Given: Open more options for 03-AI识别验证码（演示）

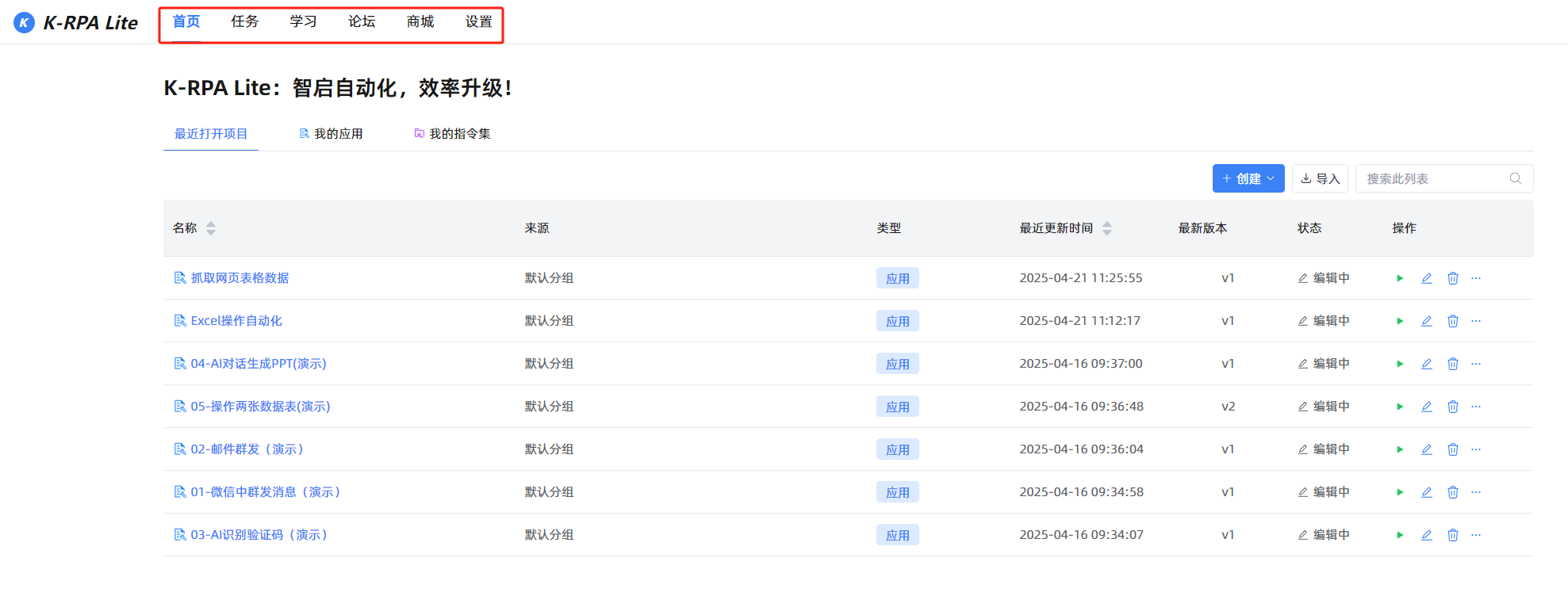Looking at the screenshot, I should (1475, 535).
